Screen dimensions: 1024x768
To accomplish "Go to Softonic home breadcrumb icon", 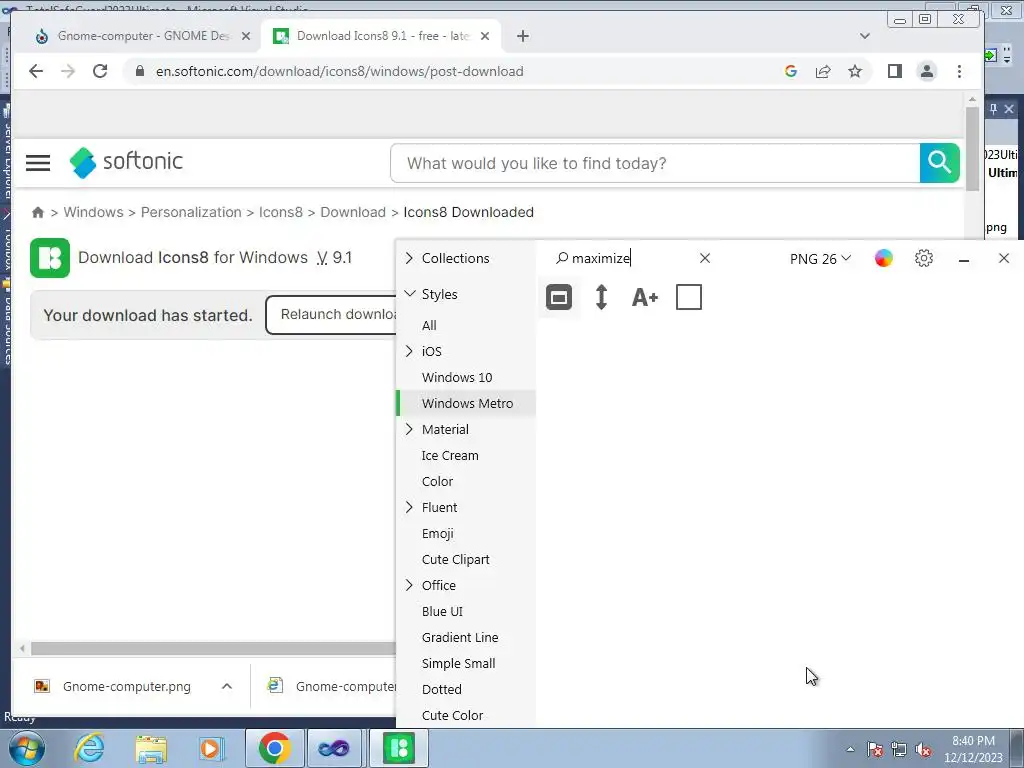I will click(x=38, y=212).
